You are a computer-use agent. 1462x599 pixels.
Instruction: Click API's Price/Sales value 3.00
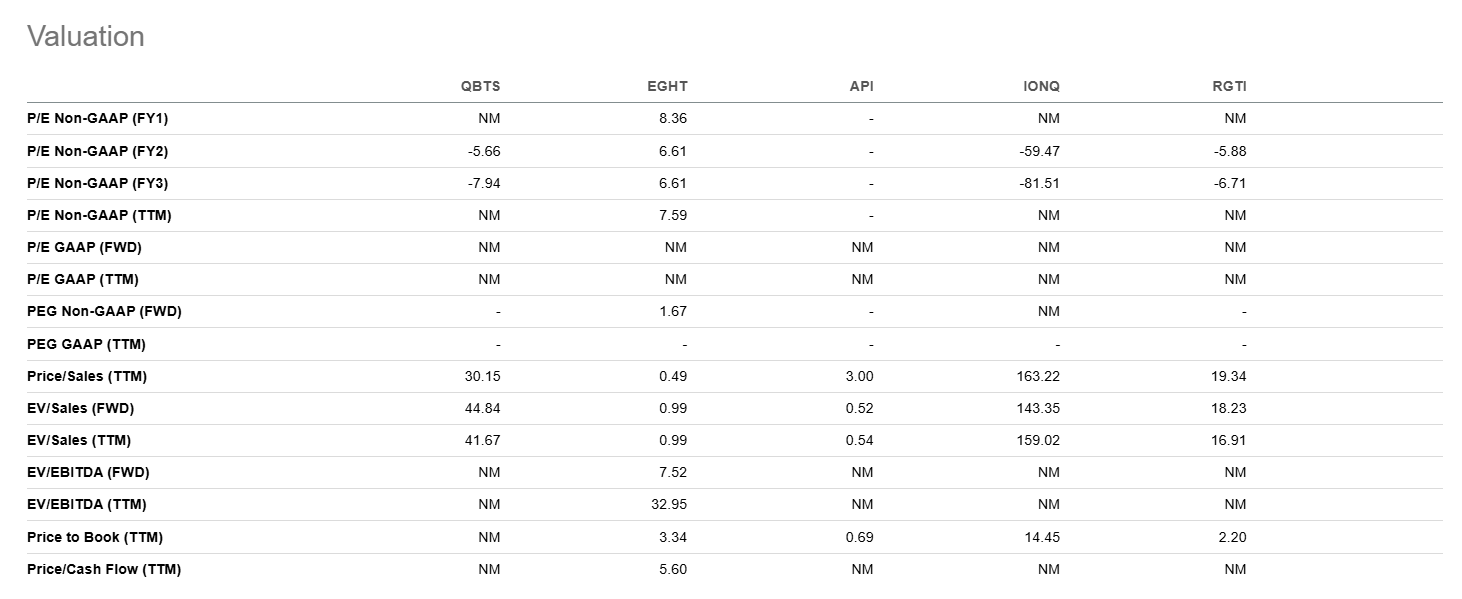[x=859, y=376]
